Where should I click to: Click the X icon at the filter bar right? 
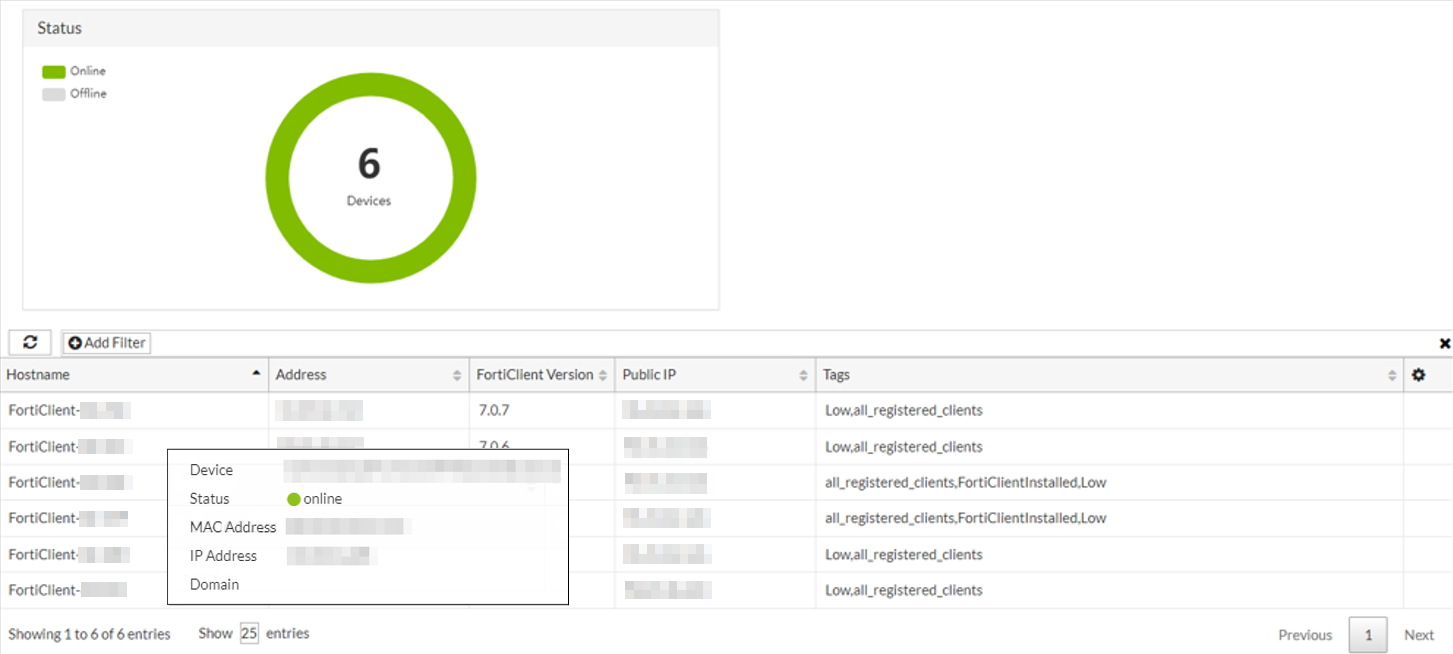point(1445,342)
